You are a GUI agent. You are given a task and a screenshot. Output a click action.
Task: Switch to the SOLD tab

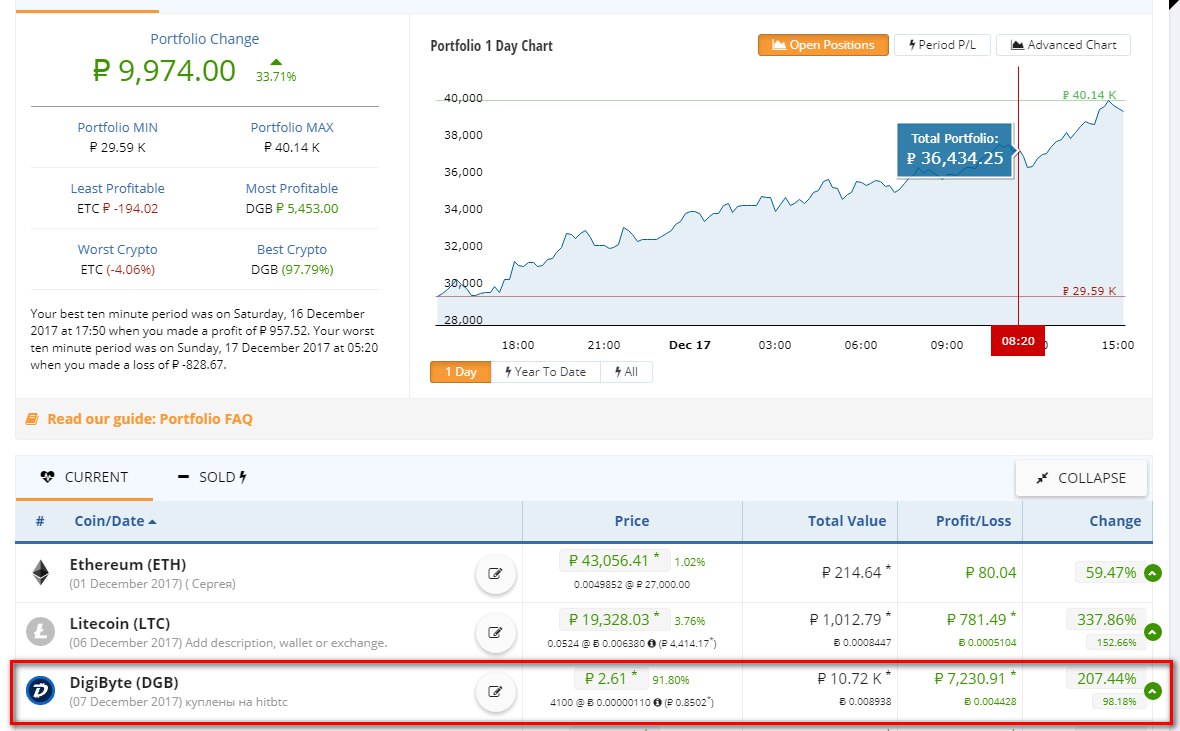click(x=212, y=477)
